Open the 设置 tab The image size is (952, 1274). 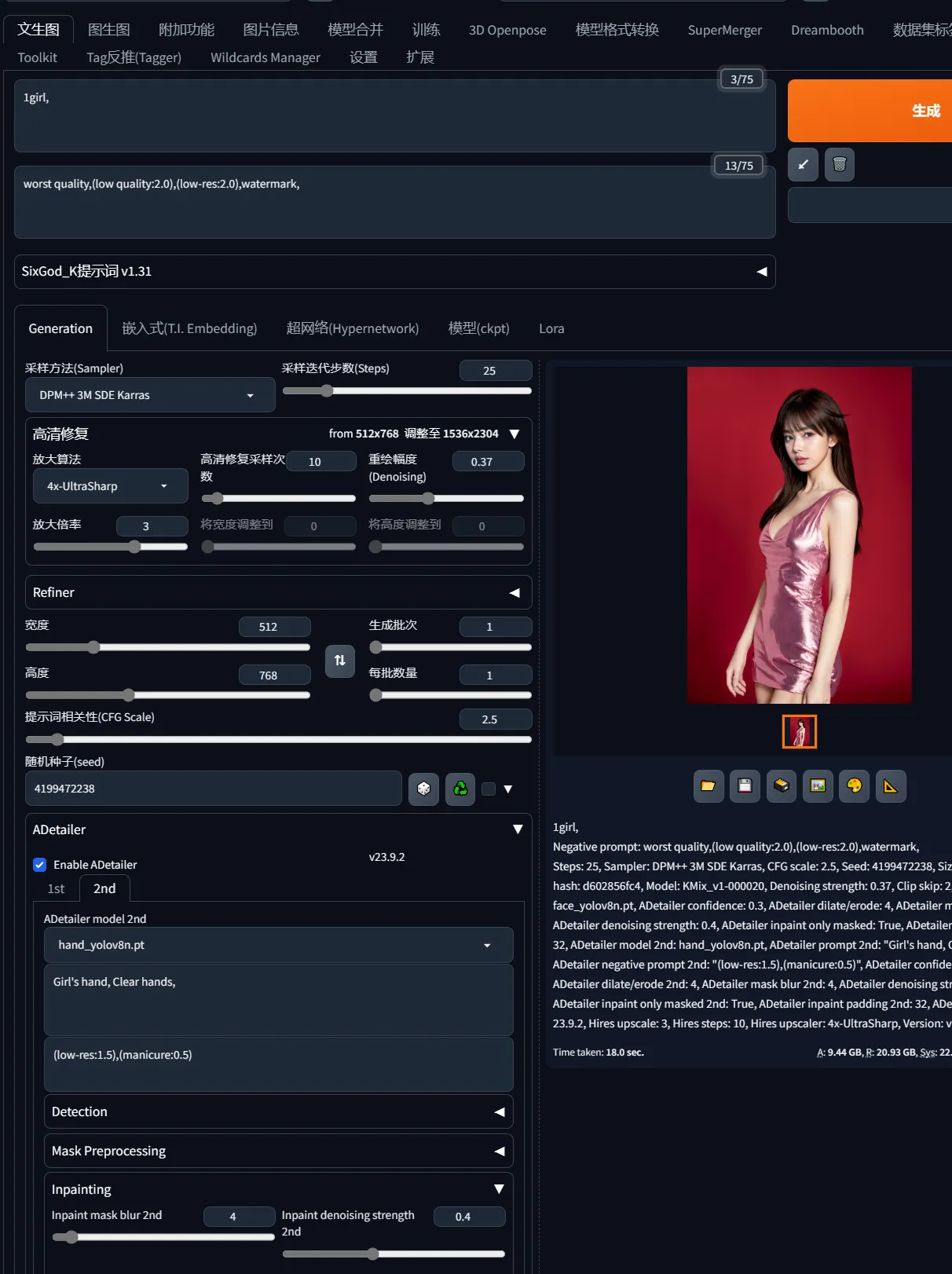(364, 57)
